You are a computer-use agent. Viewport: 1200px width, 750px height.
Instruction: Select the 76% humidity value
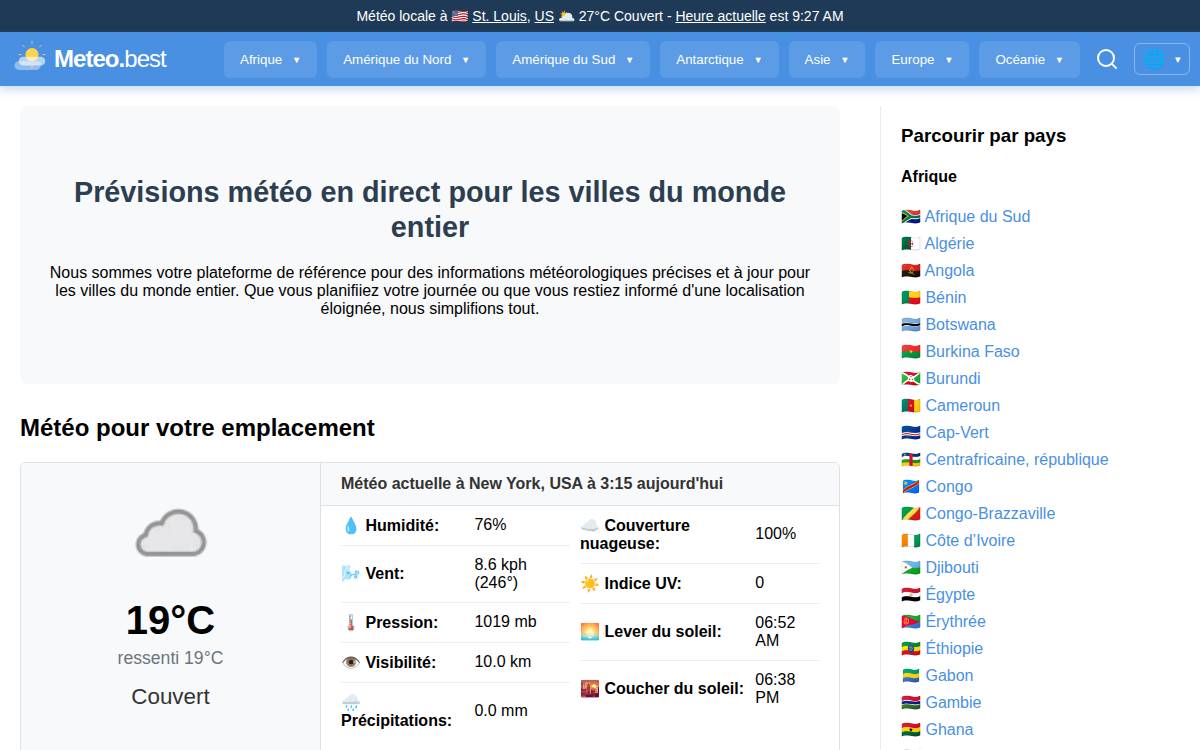(490, 524)
